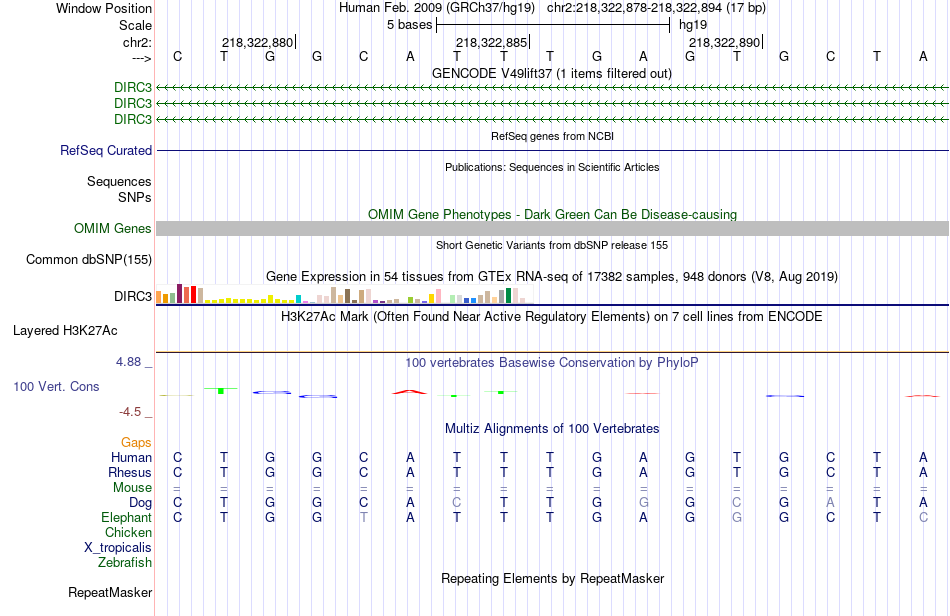Click the 218,322,885 ruler coordinate
This screenshot has height=616, width=950.
pyautogui.click(x=492, y=42)
